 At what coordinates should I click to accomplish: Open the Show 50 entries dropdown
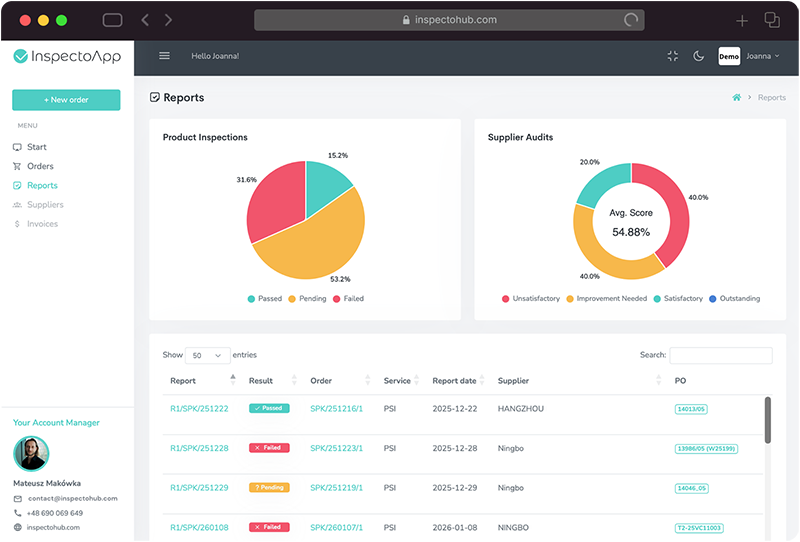pyautogui.click(x=208, y=355)
